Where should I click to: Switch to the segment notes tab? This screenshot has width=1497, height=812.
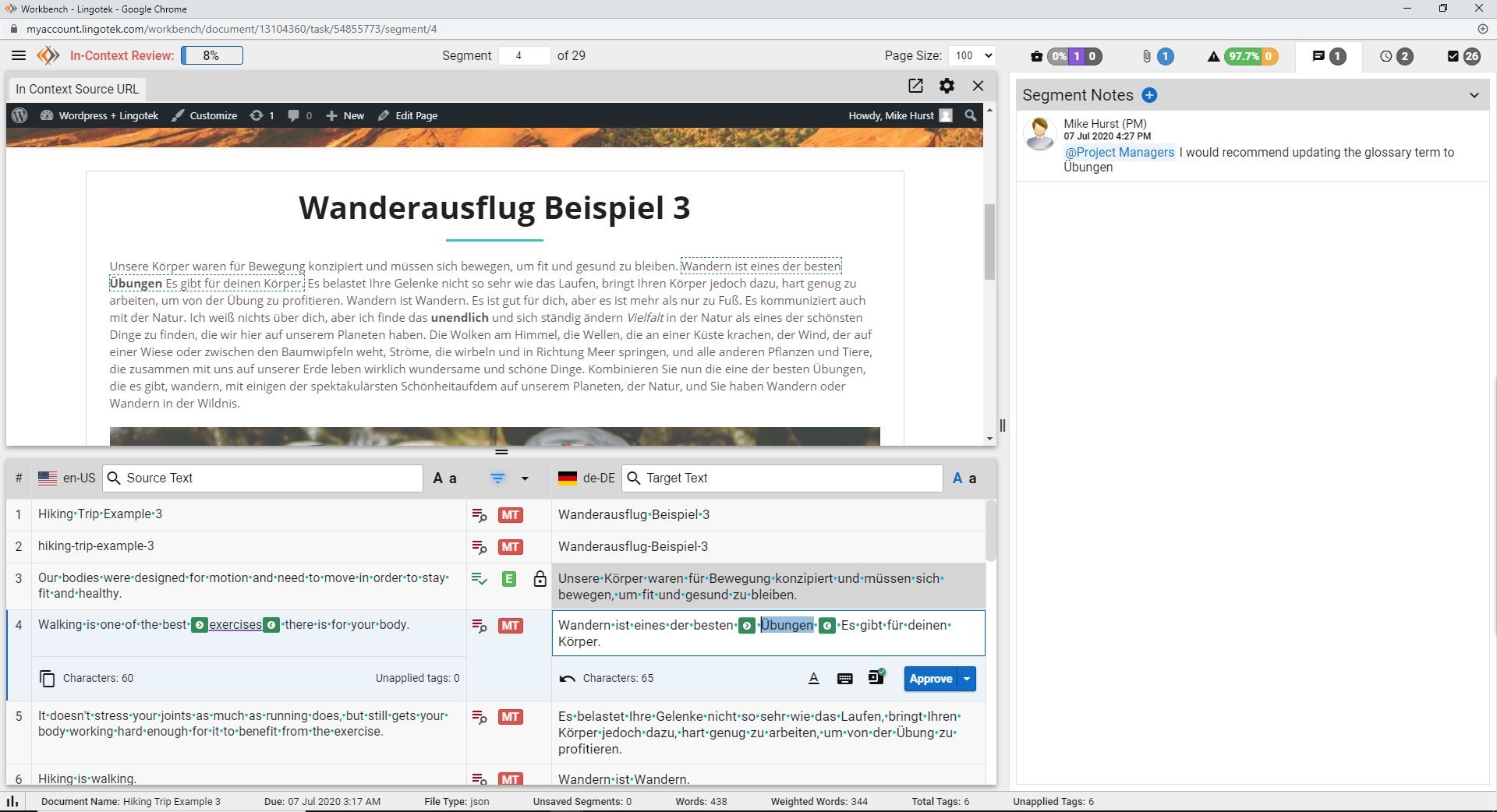(x=1328, y=56)
